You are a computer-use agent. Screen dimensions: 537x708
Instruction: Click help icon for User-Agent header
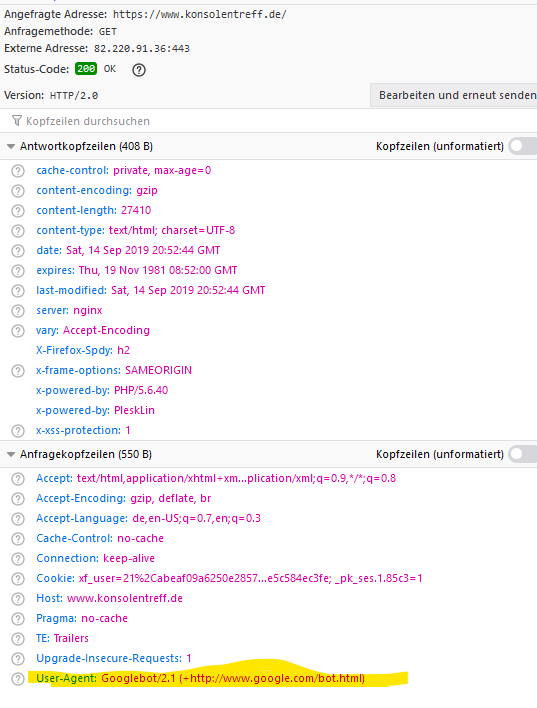pyautogui.click(x=18, y=679)
